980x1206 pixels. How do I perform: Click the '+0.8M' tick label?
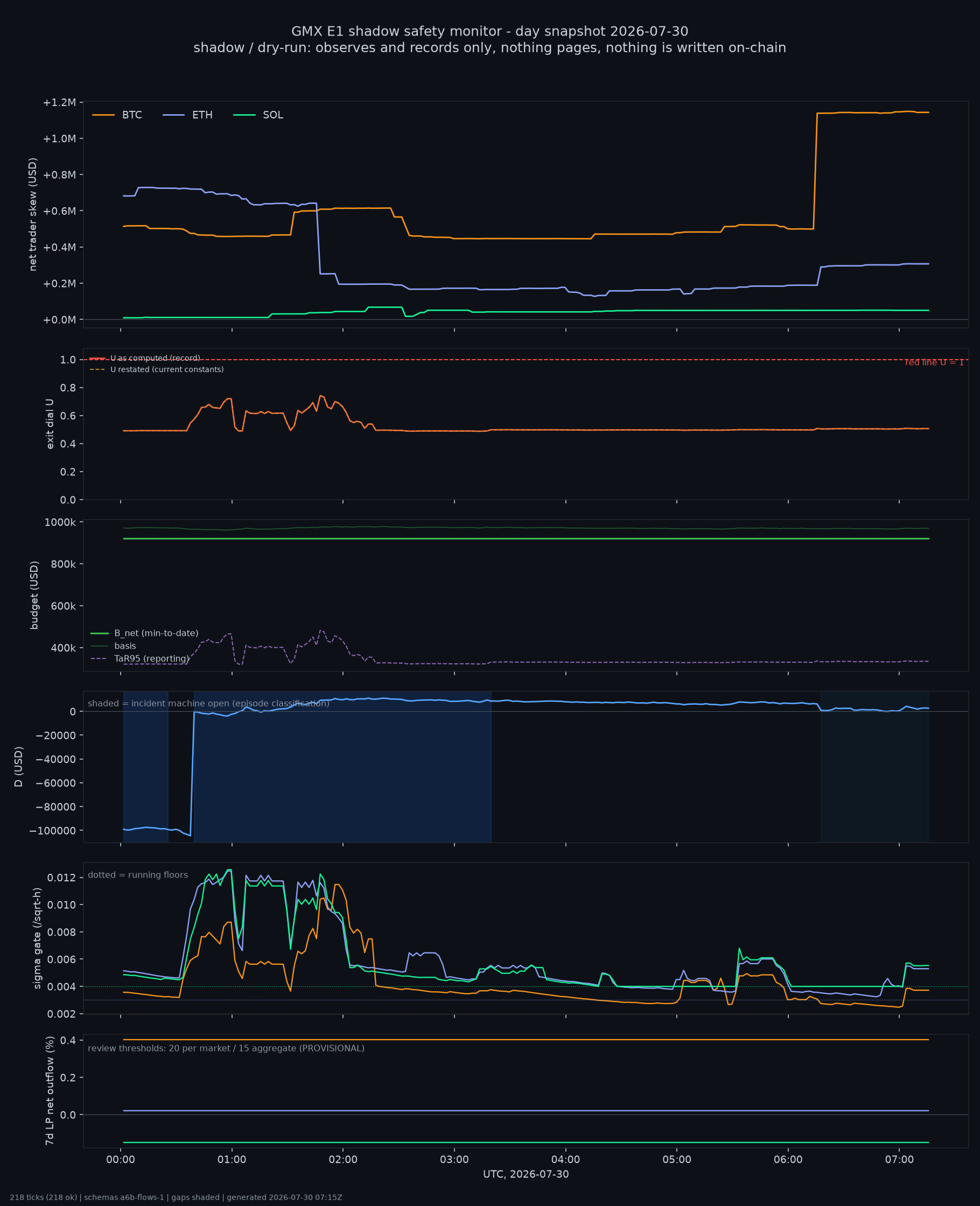59,175
